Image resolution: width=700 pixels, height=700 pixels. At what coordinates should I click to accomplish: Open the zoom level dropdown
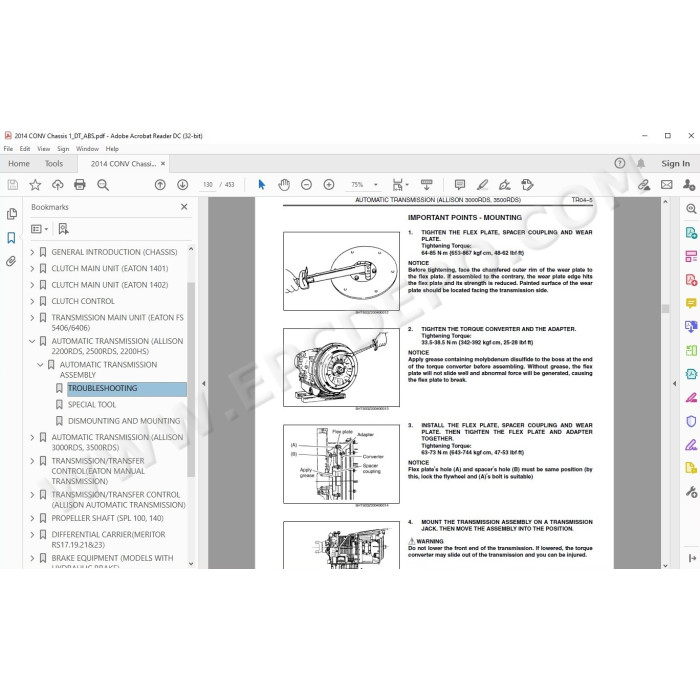375,184
